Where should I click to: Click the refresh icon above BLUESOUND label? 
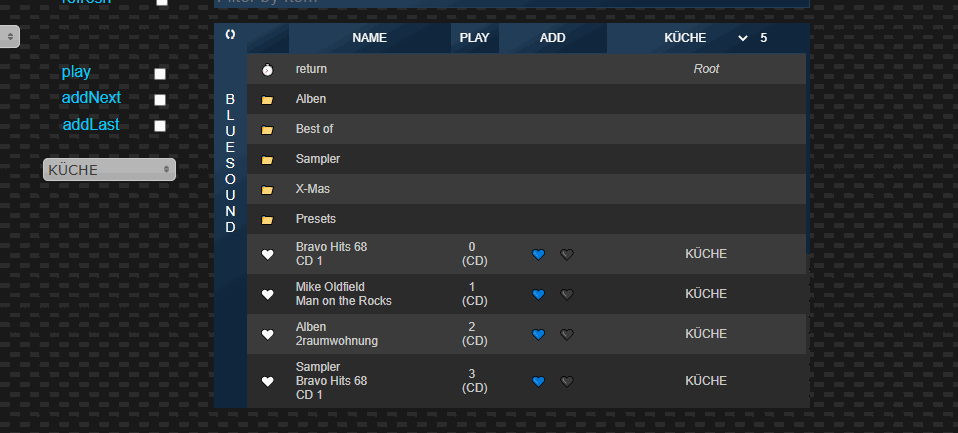[230, 34]
